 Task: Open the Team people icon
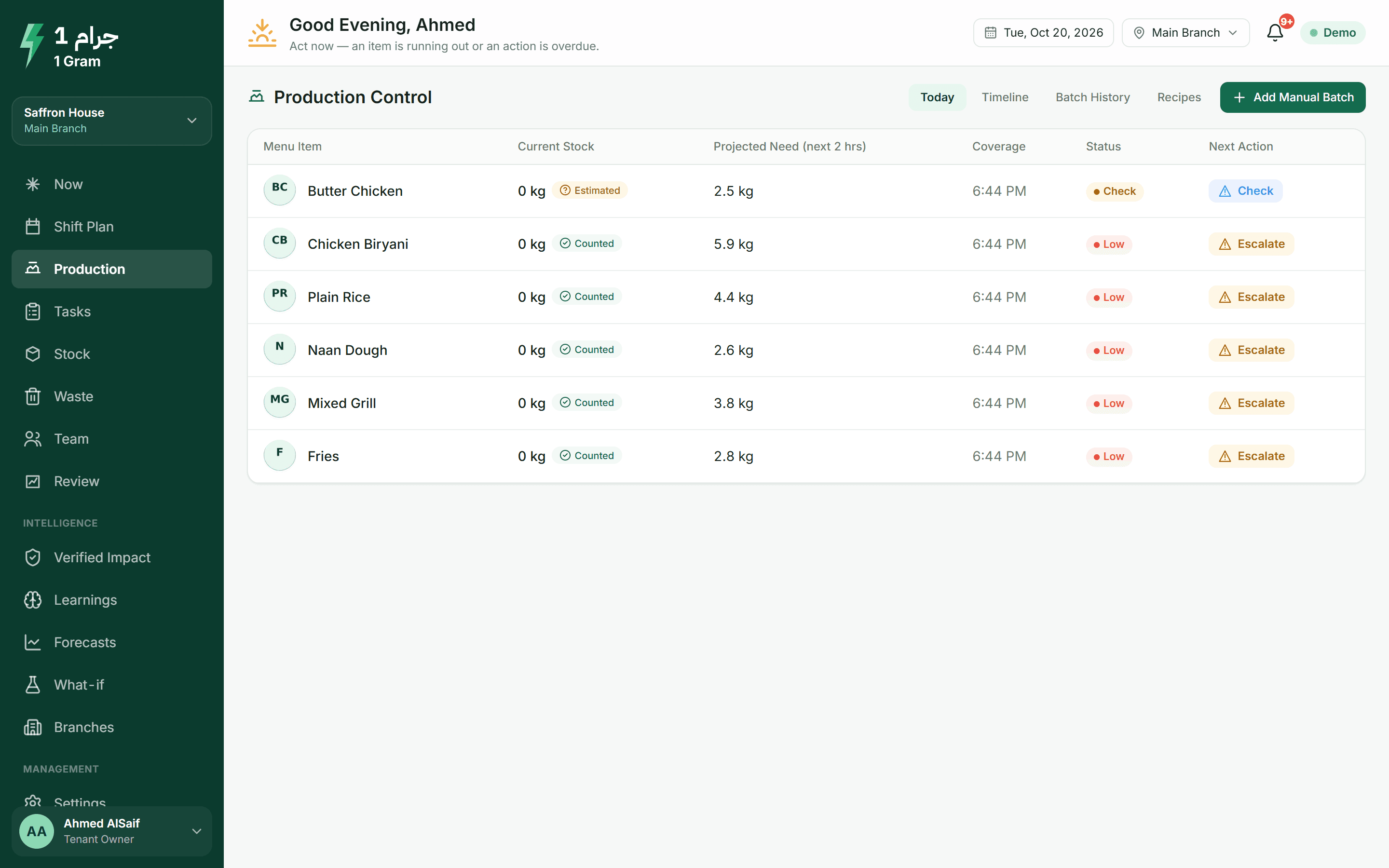coord(33,439)
